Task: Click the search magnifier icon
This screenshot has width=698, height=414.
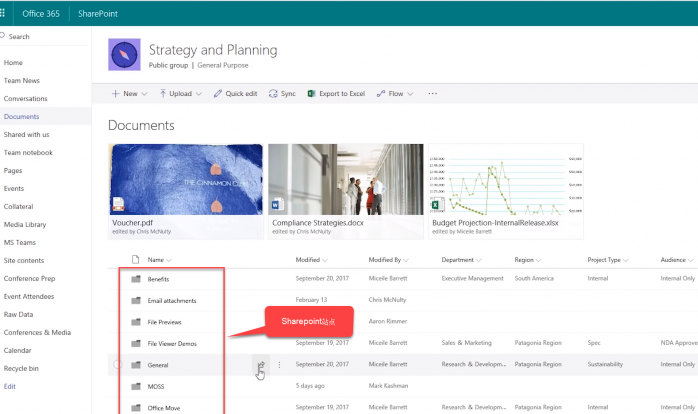Action: click(x=2, y=36)
